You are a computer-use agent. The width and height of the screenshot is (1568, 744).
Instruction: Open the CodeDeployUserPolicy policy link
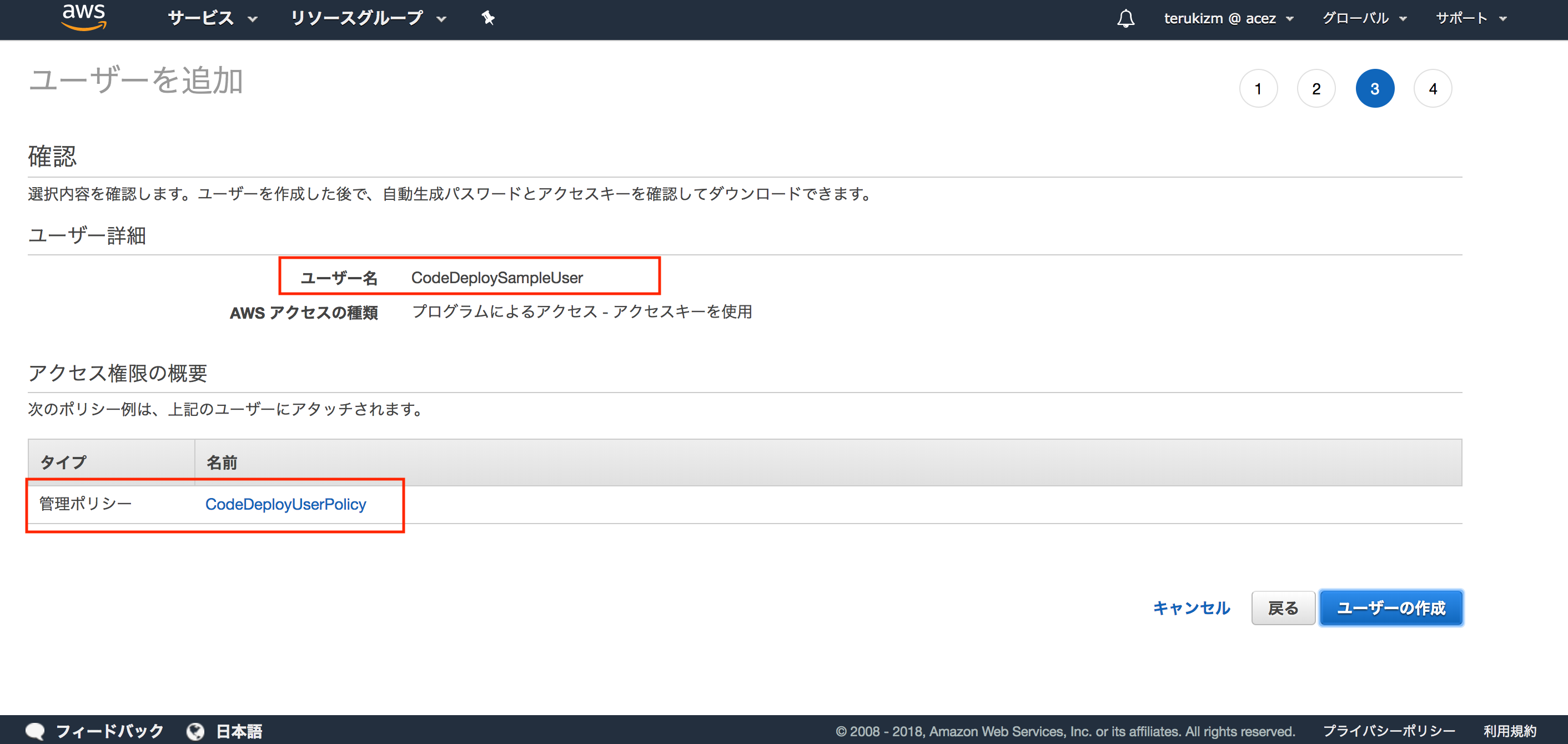click(x=285, y=504)
